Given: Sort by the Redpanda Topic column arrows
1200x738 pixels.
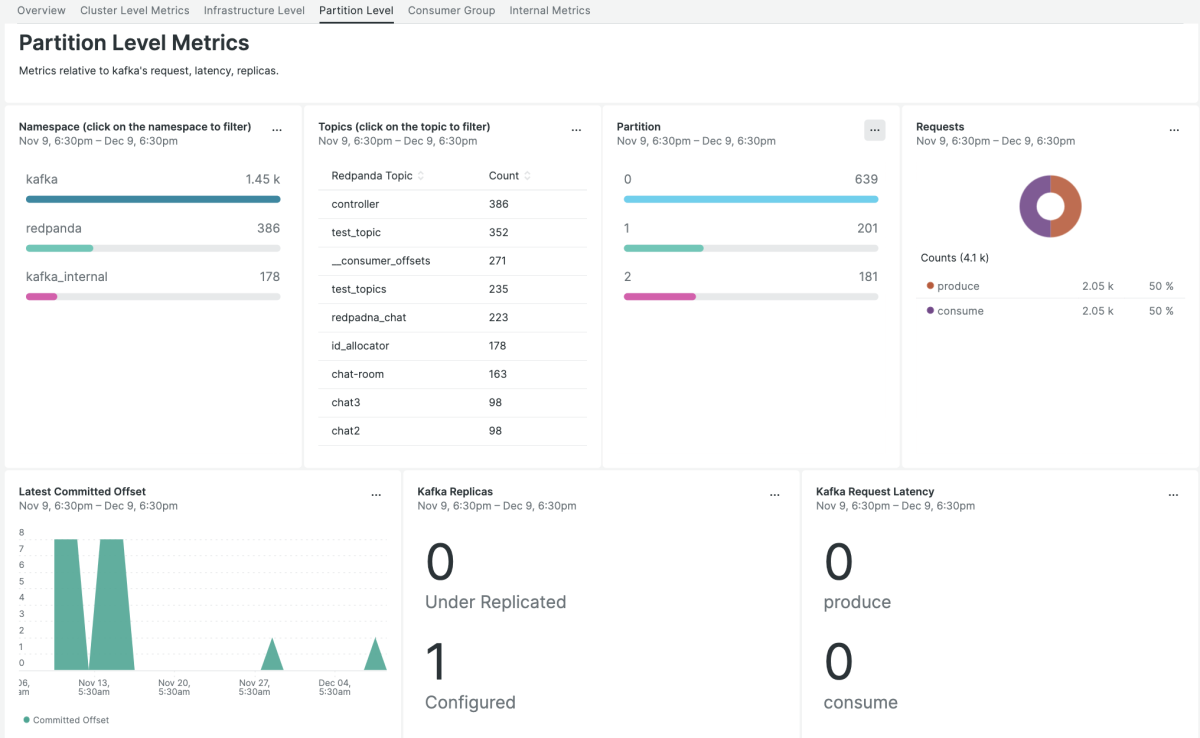Looking at the screenshot, I should click(421, 176).
